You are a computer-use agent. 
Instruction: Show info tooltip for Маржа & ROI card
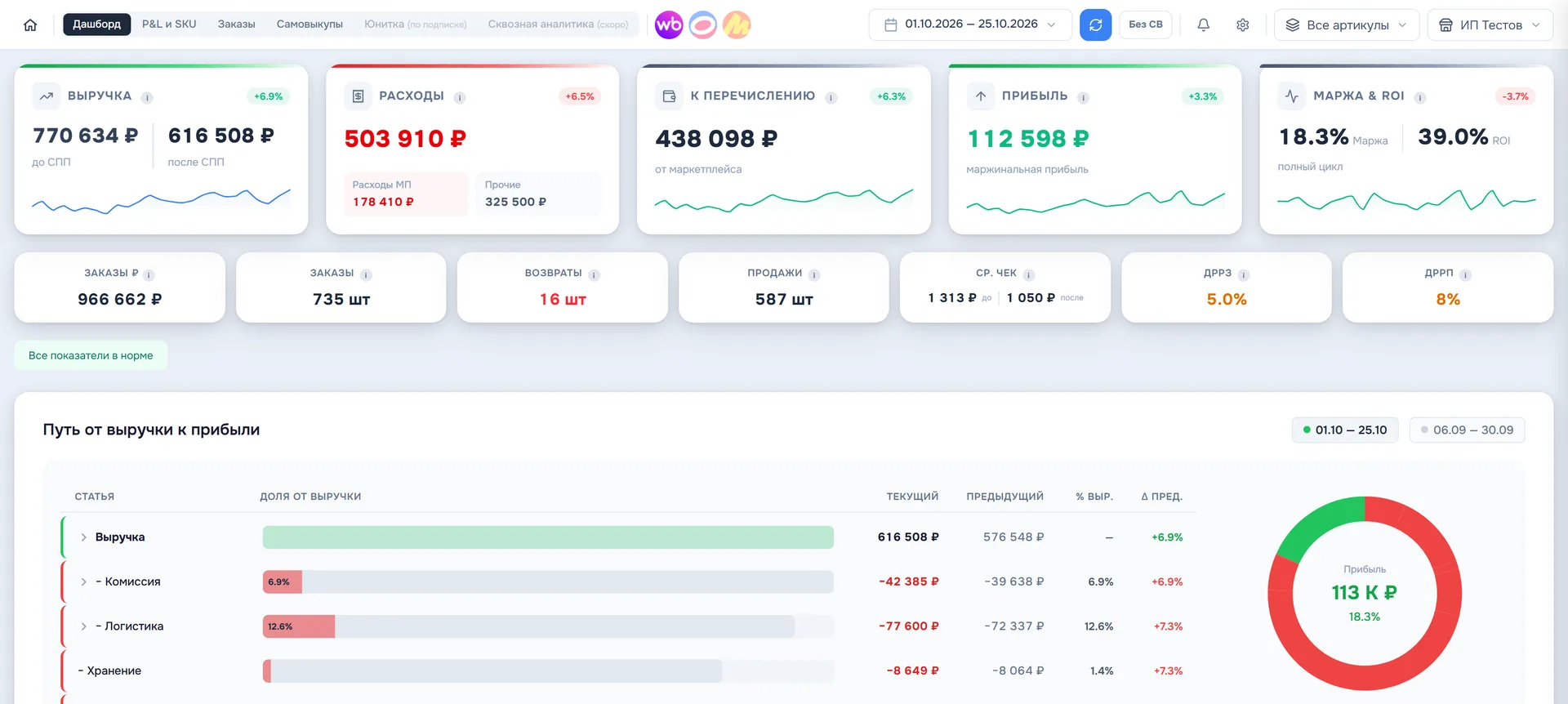1420,97
